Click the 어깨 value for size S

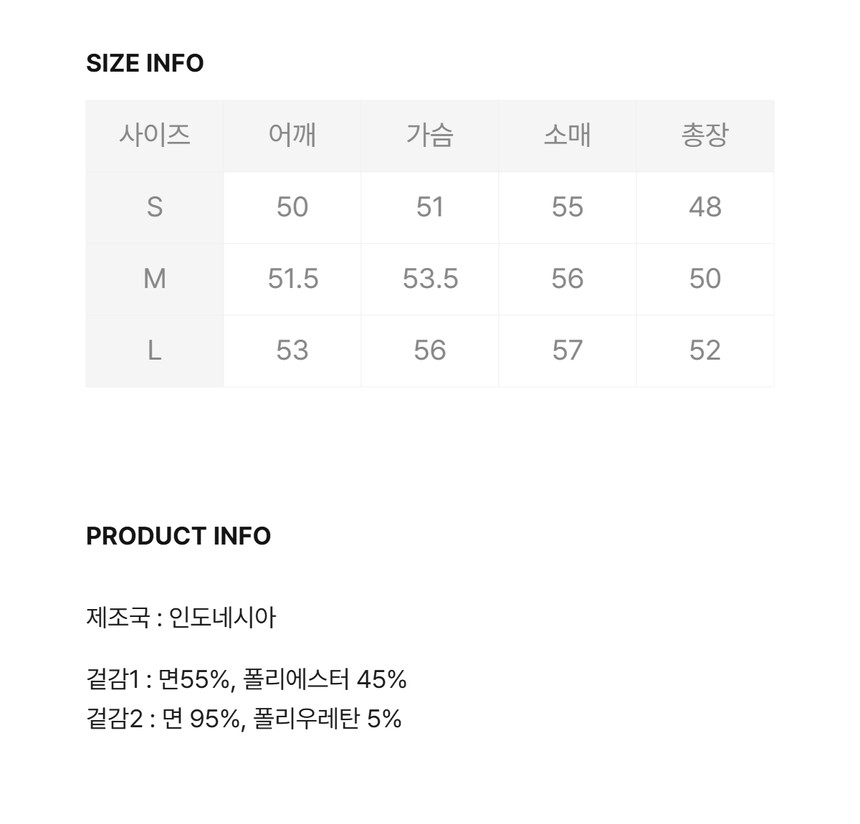[x=292, y=207]
